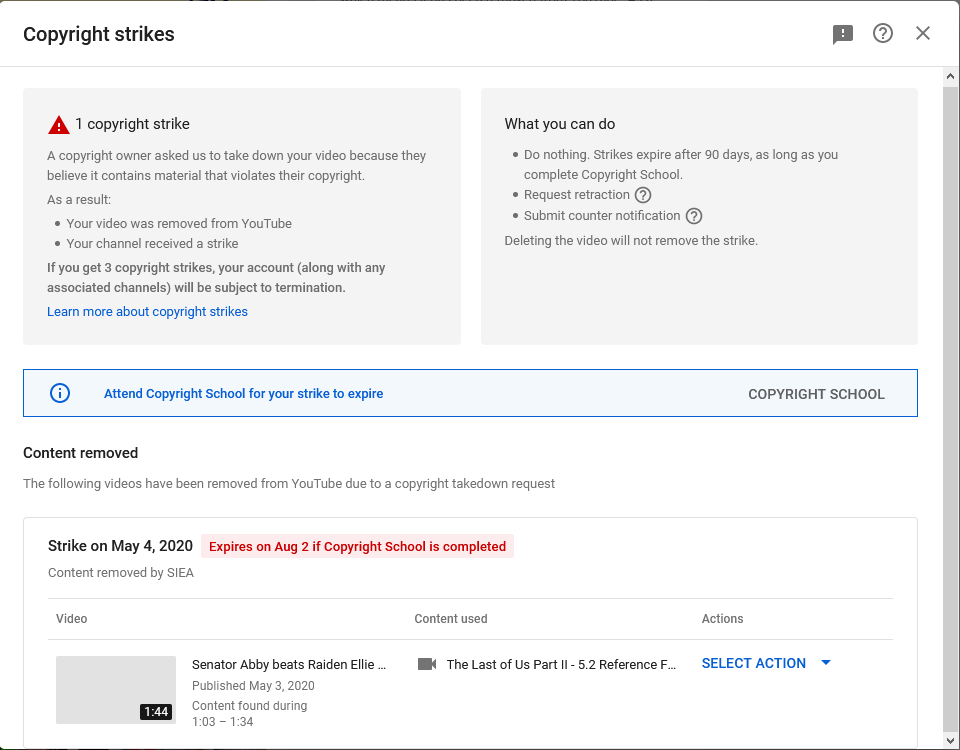Click video camera icon beside The Last of Us
960x750 pixels.
[x=427, y=664]
